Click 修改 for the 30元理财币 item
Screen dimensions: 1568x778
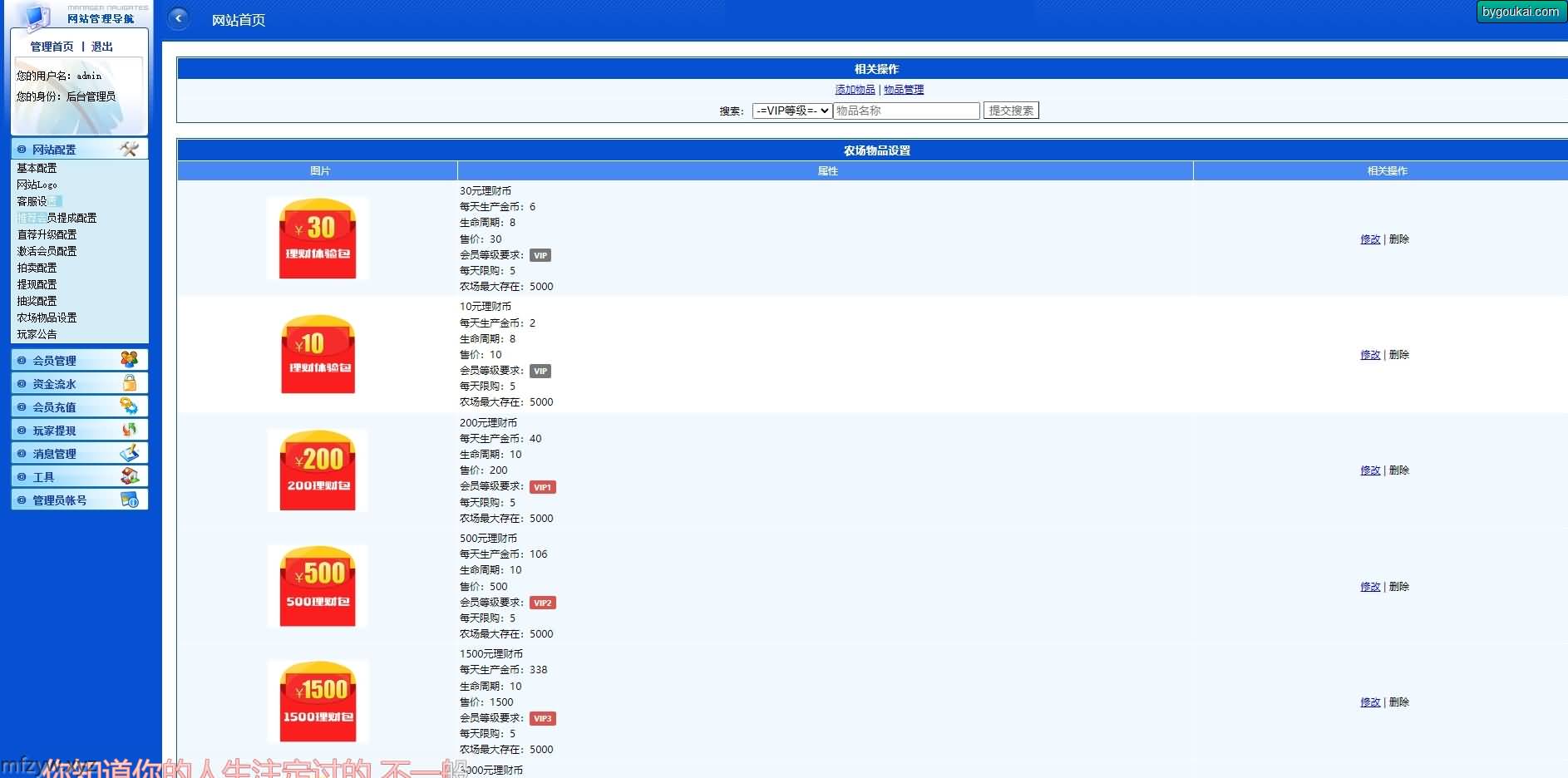pyautogui.click(x=1369, y=239)
